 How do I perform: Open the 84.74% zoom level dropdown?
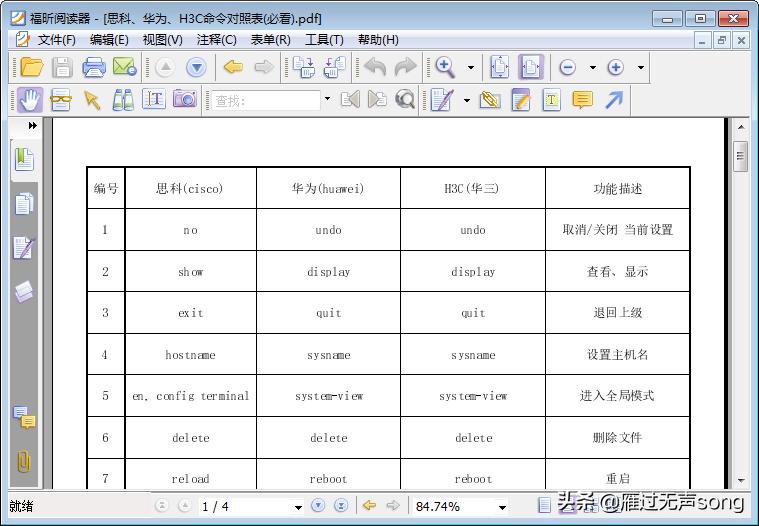coord(502,507)
